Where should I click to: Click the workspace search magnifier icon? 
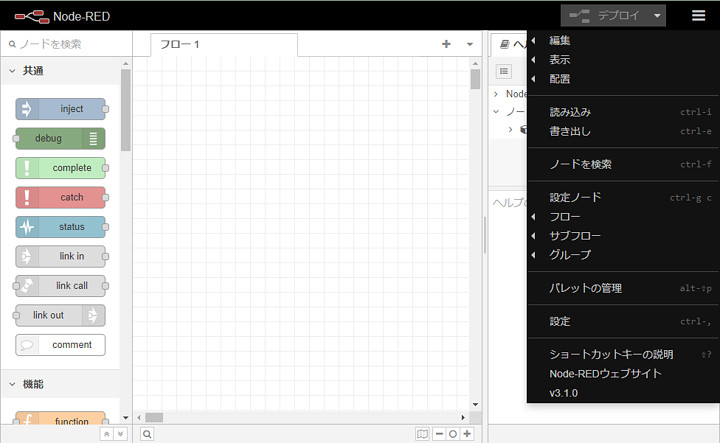click(x=147, y=434)
